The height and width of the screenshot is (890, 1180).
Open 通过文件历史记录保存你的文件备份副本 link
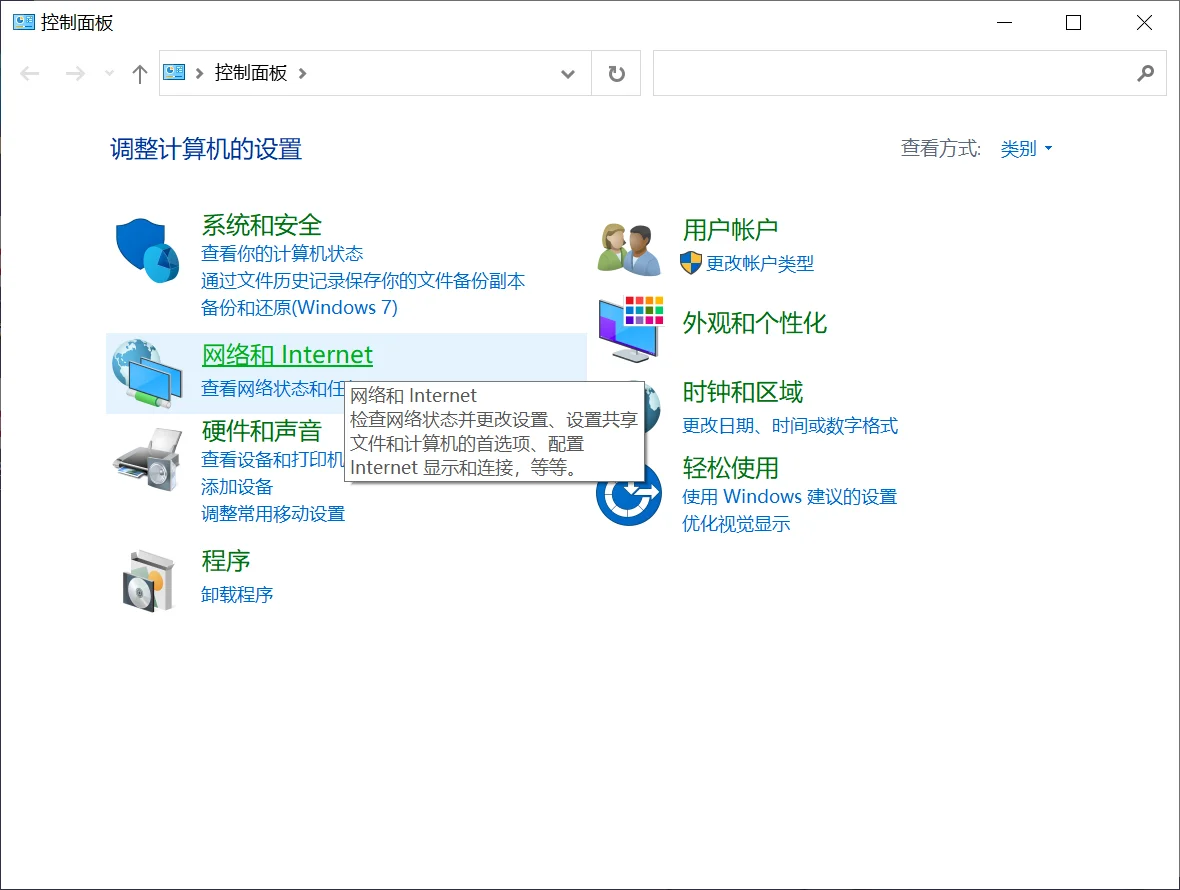click(363, 281)
